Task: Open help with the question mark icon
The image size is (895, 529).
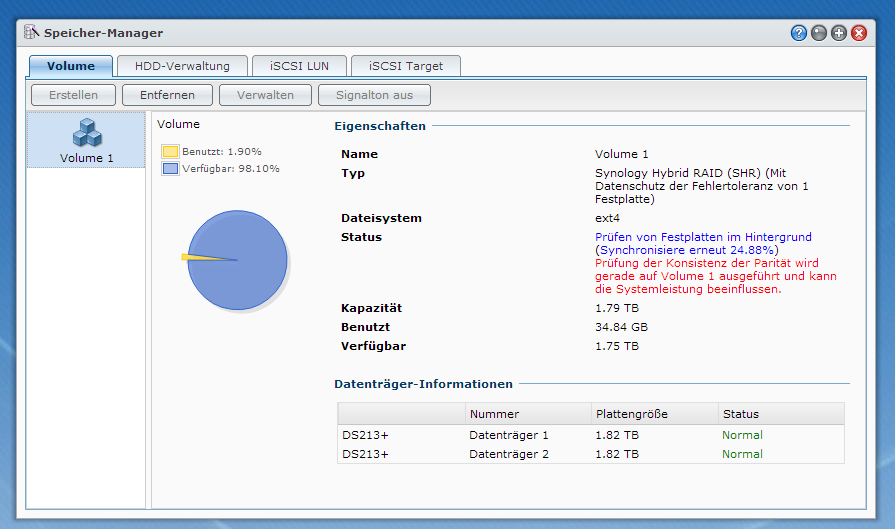Action: click(x=799, y=33)
